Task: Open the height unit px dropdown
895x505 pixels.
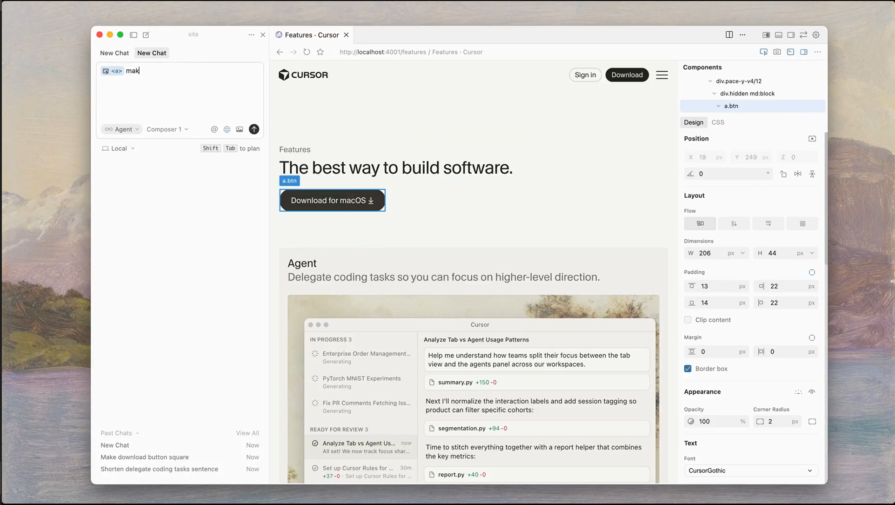Action: coord(805,253)
